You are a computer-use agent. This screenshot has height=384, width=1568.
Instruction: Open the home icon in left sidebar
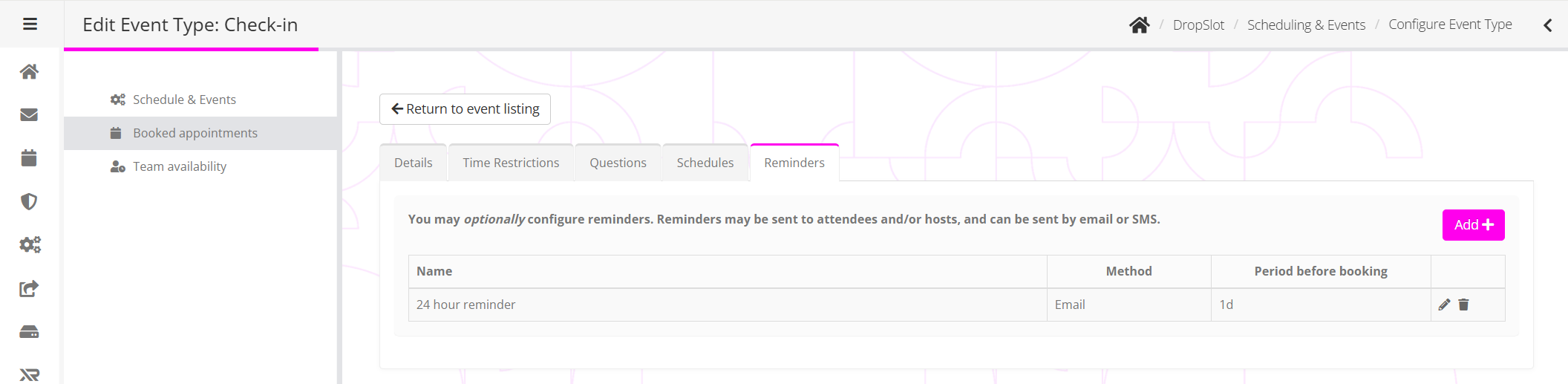(29, 72)
